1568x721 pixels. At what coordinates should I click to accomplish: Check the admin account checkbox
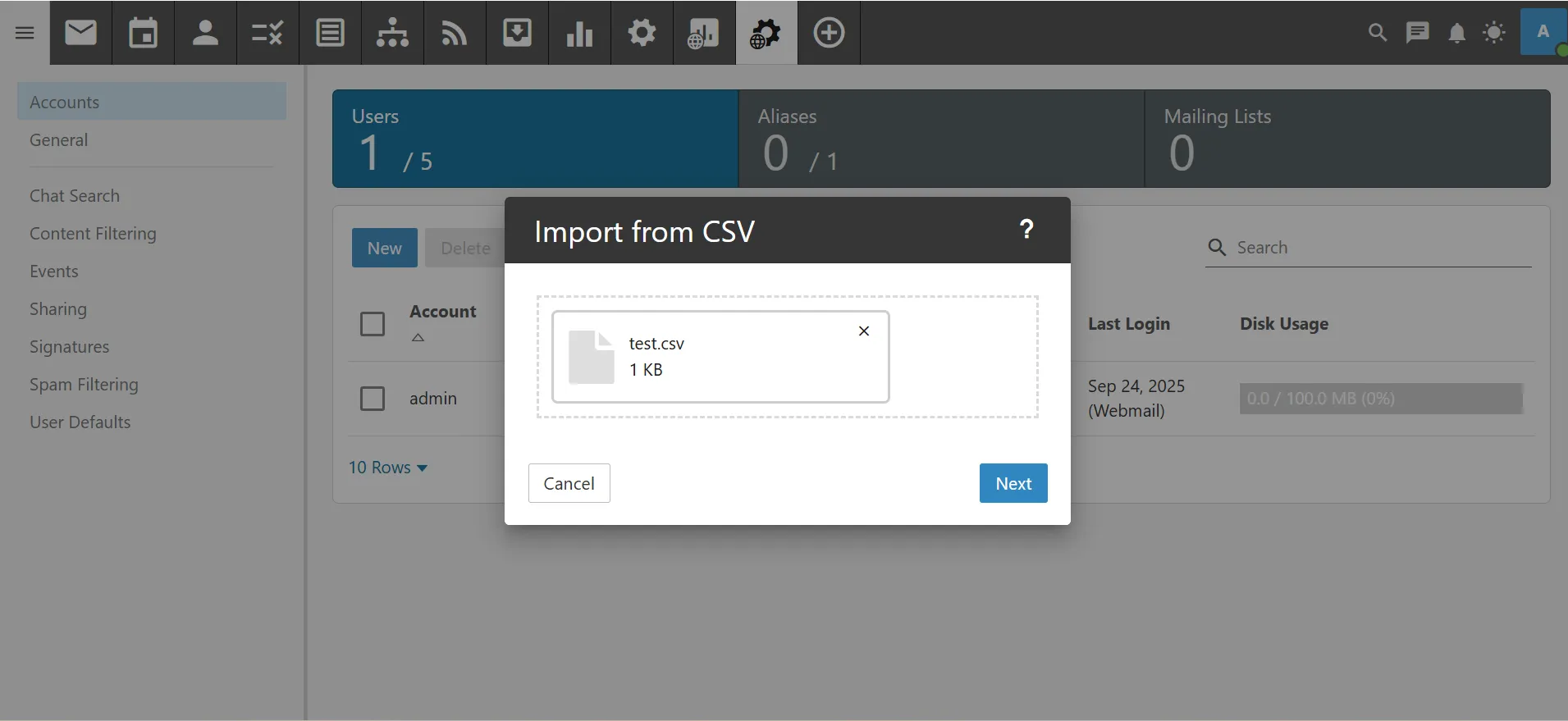pos(373,399)
